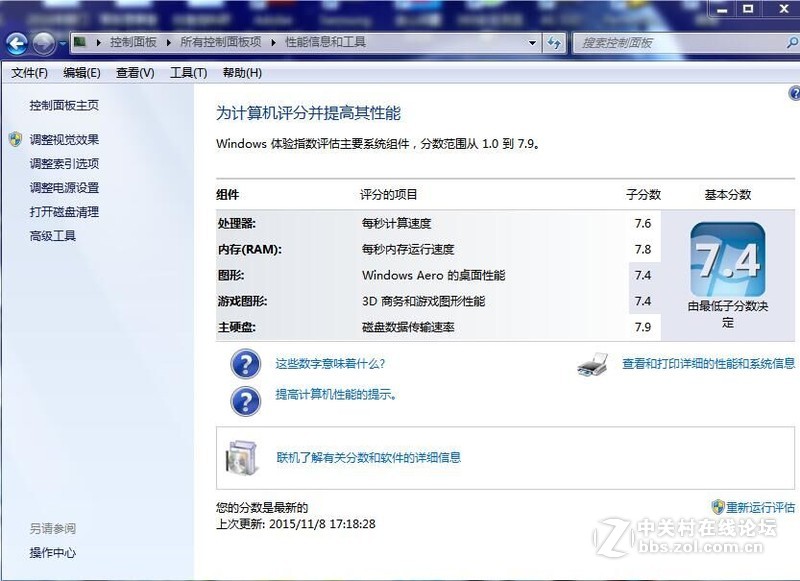Screen dimensions: 800x581
Task: Click the 7.4 base score badge
Action: 728,260
